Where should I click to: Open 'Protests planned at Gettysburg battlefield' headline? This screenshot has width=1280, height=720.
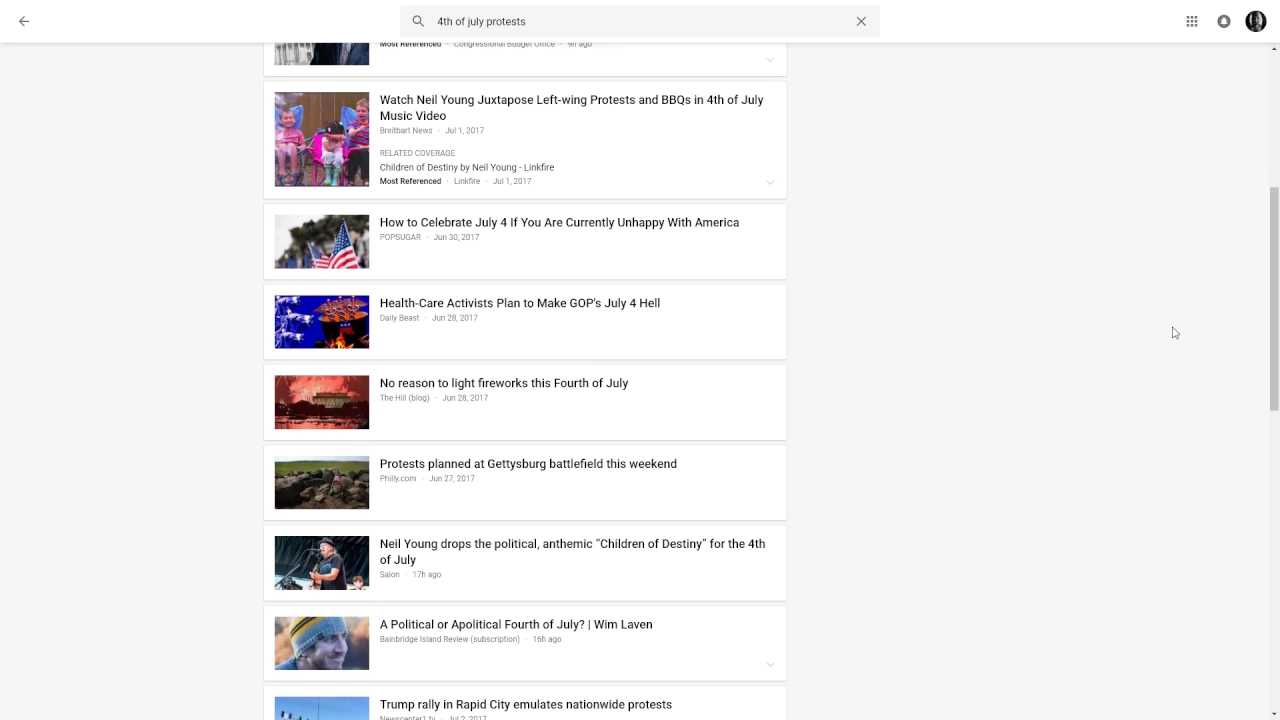point(528,464)
